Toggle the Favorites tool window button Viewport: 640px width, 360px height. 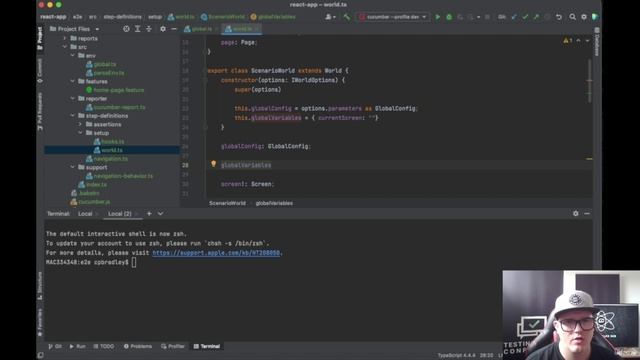click(x=40, y=322)
